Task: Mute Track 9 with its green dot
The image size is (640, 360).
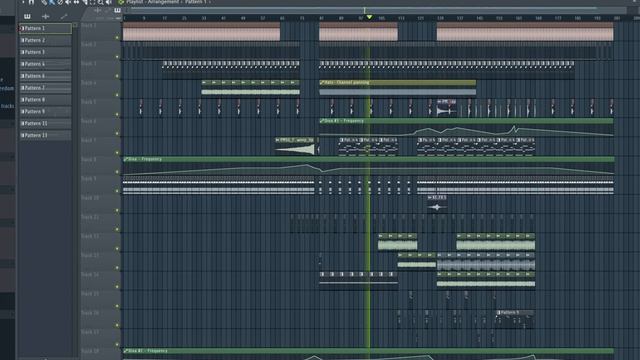Action: pos(117,191)
